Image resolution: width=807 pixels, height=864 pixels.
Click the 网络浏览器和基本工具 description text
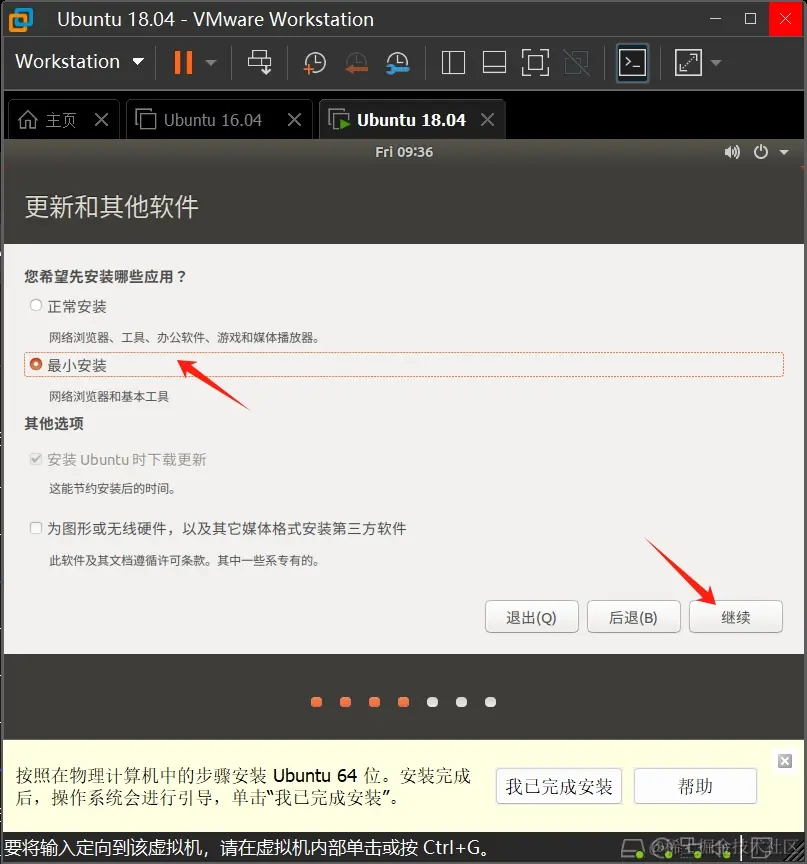click(109, 397)
